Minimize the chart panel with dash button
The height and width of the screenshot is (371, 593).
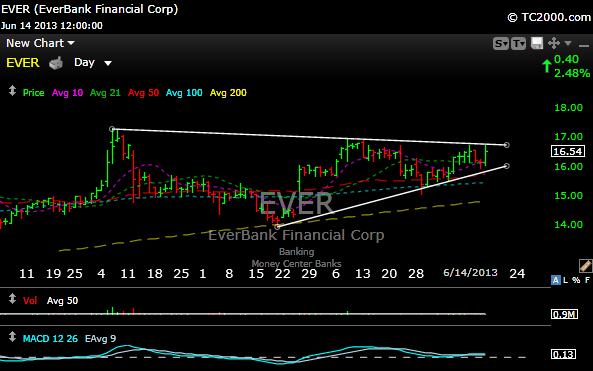click(584, 46)
